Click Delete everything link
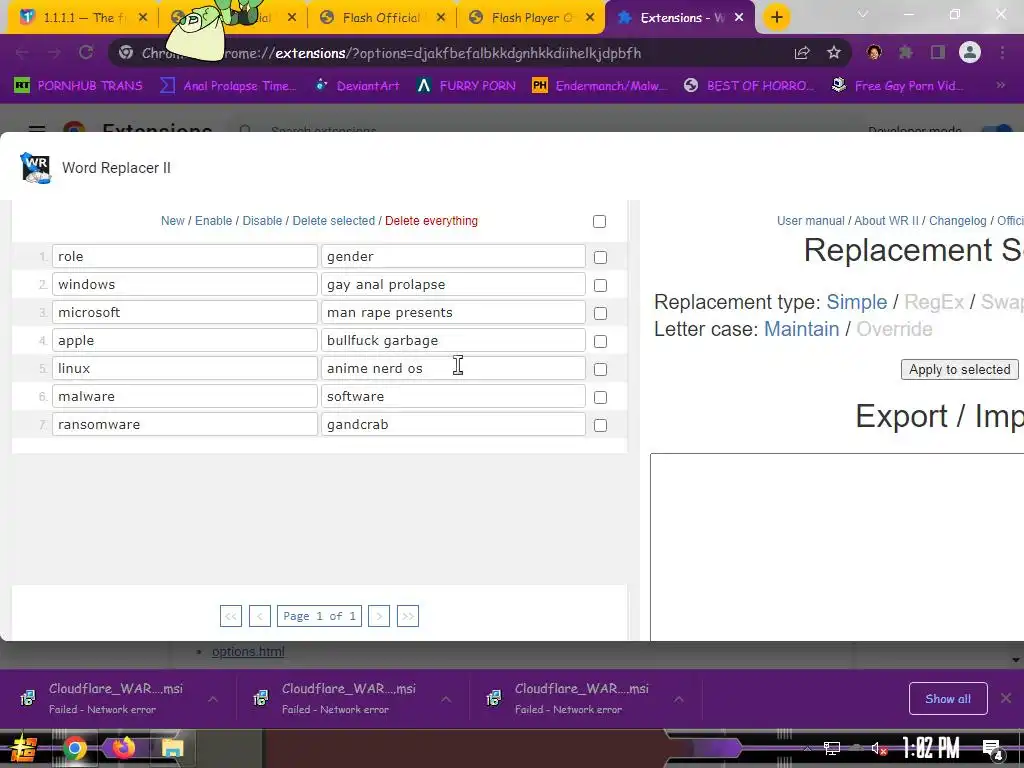This screenshot has width=1024, height=768. point(431,221)
